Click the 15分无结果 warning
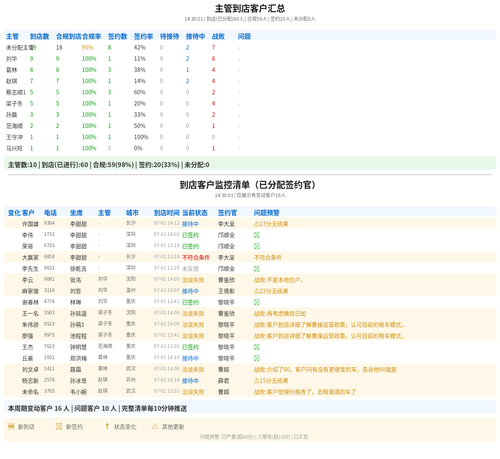The image size is (500, 459). 271,381
